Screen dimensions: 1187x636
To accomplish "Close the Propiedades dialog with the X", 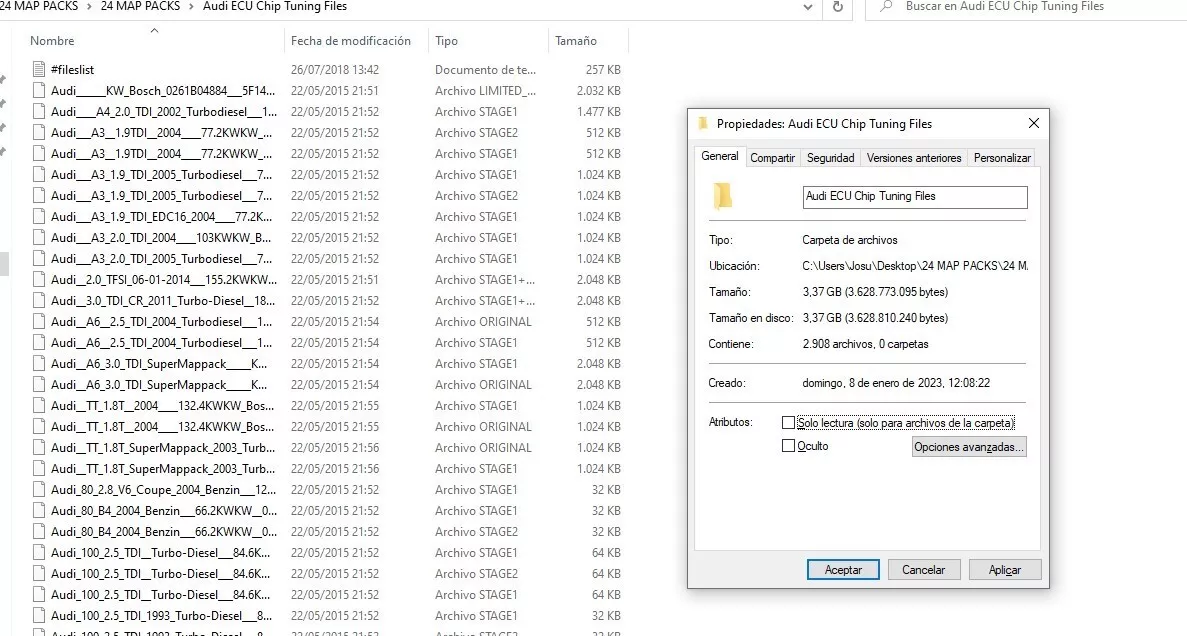I will [1033, 123].
